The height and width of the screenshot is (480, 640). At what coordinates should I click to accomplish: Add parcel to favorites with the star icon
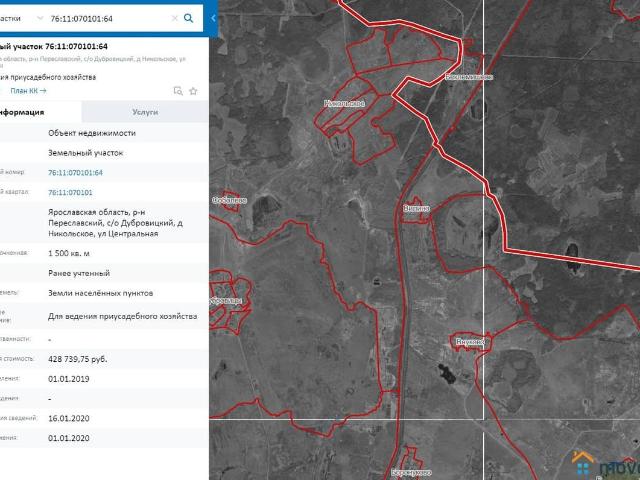click(x=193, y=91)
